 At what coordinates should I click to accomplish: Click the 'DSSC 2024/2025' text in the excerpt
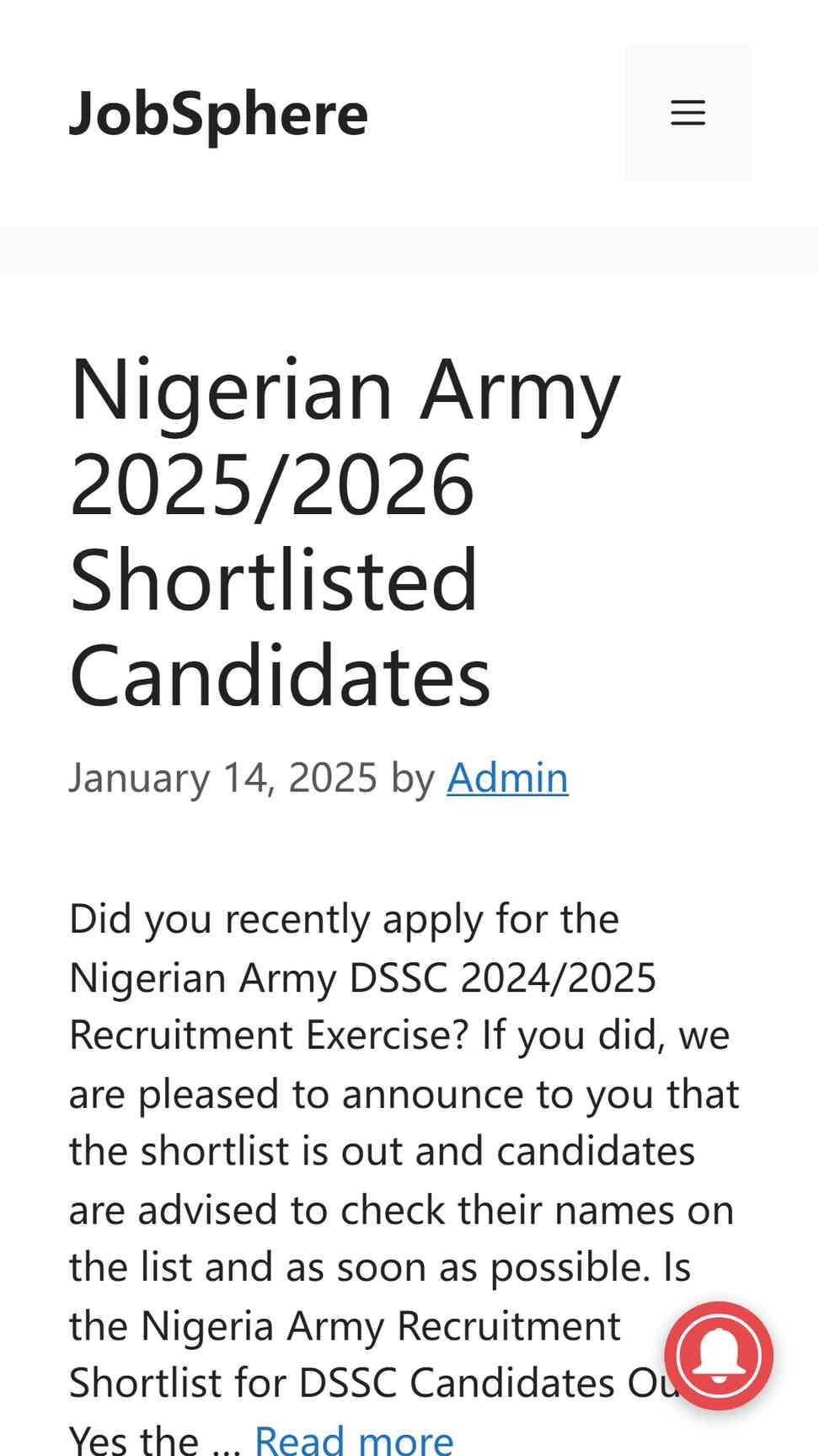pos(503,978)
